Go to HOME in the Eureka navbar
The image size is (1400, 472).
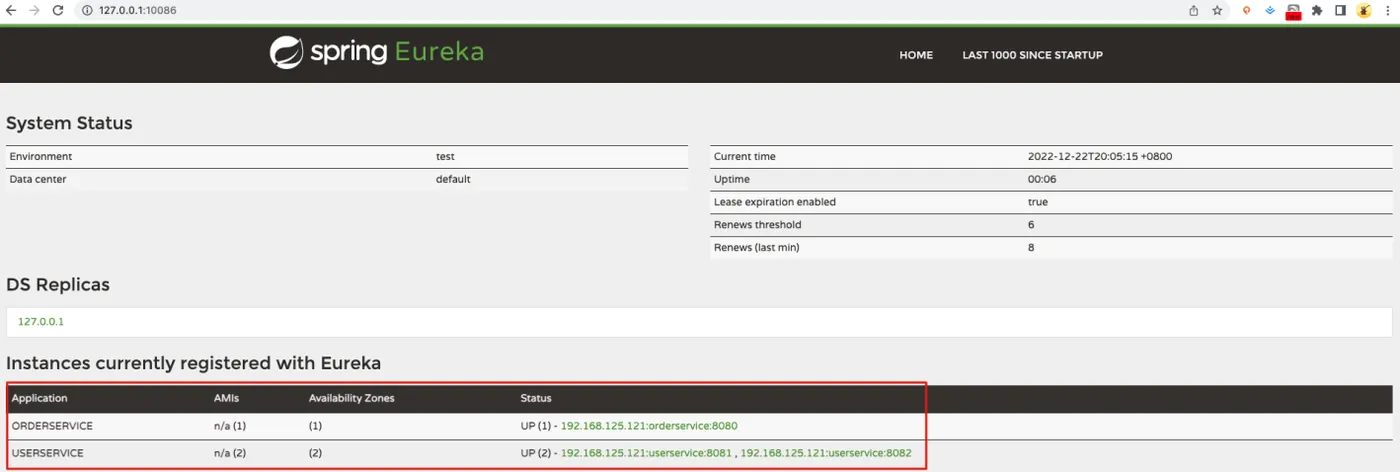(x=916, y=55)
